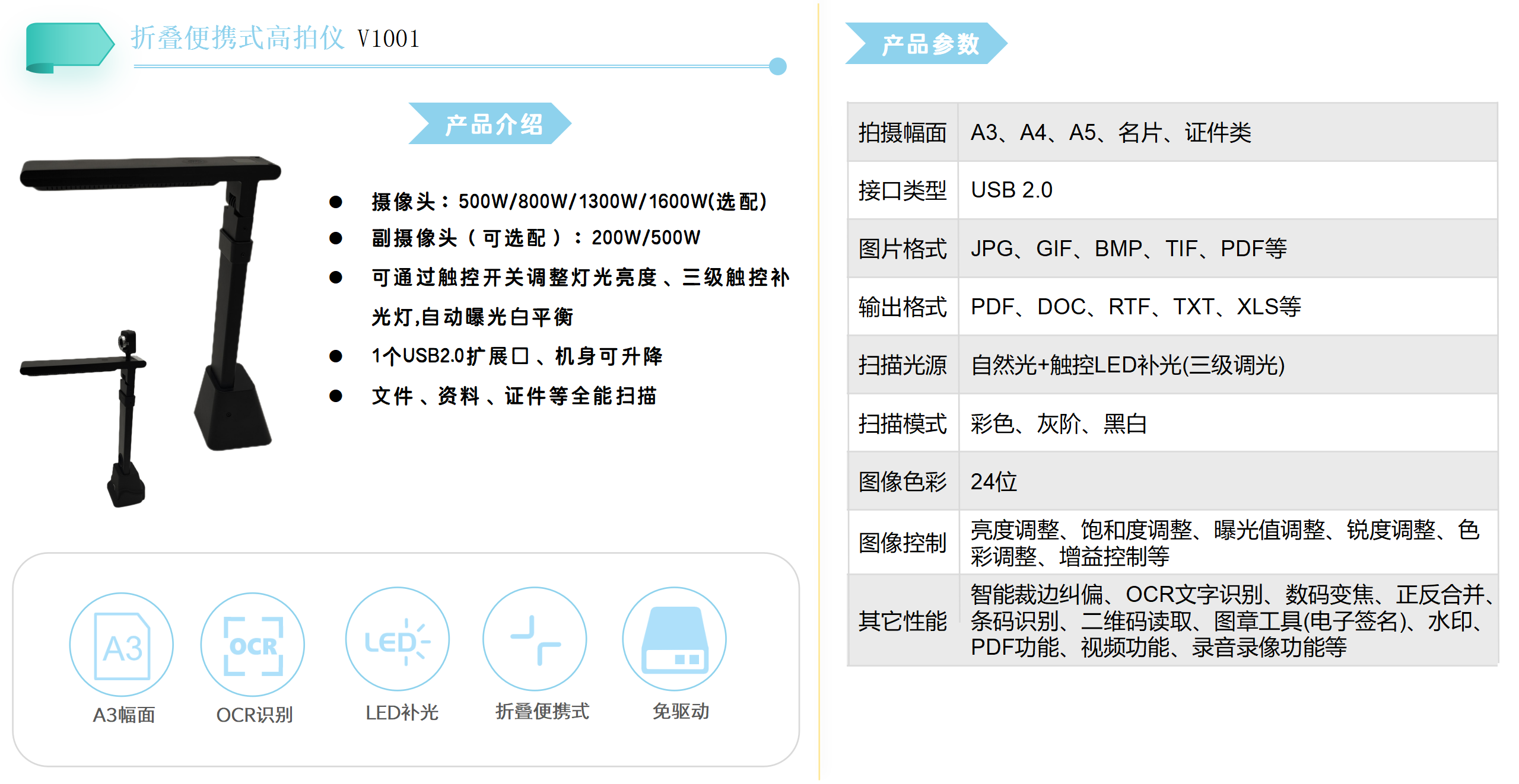
Task: Click the A3 document format icon
Action: (x=122, y=645)
